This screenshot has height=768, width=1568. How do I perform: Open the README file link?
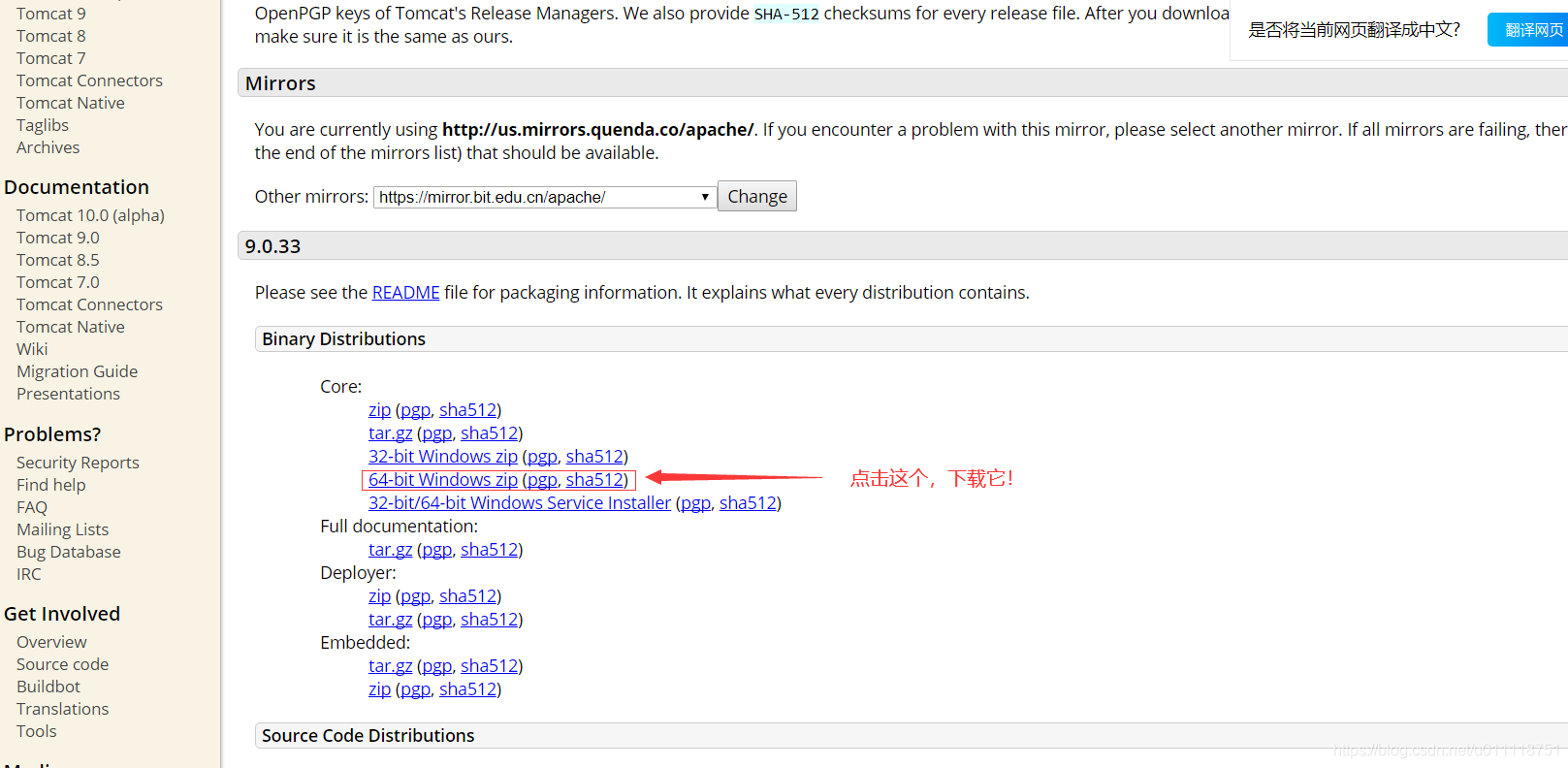[x=405, y=292]
